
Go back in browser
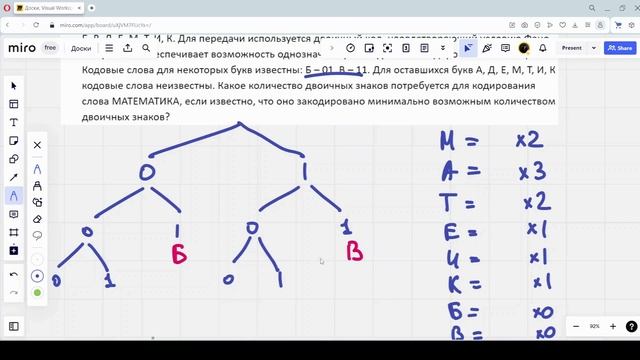click(7, 25)
